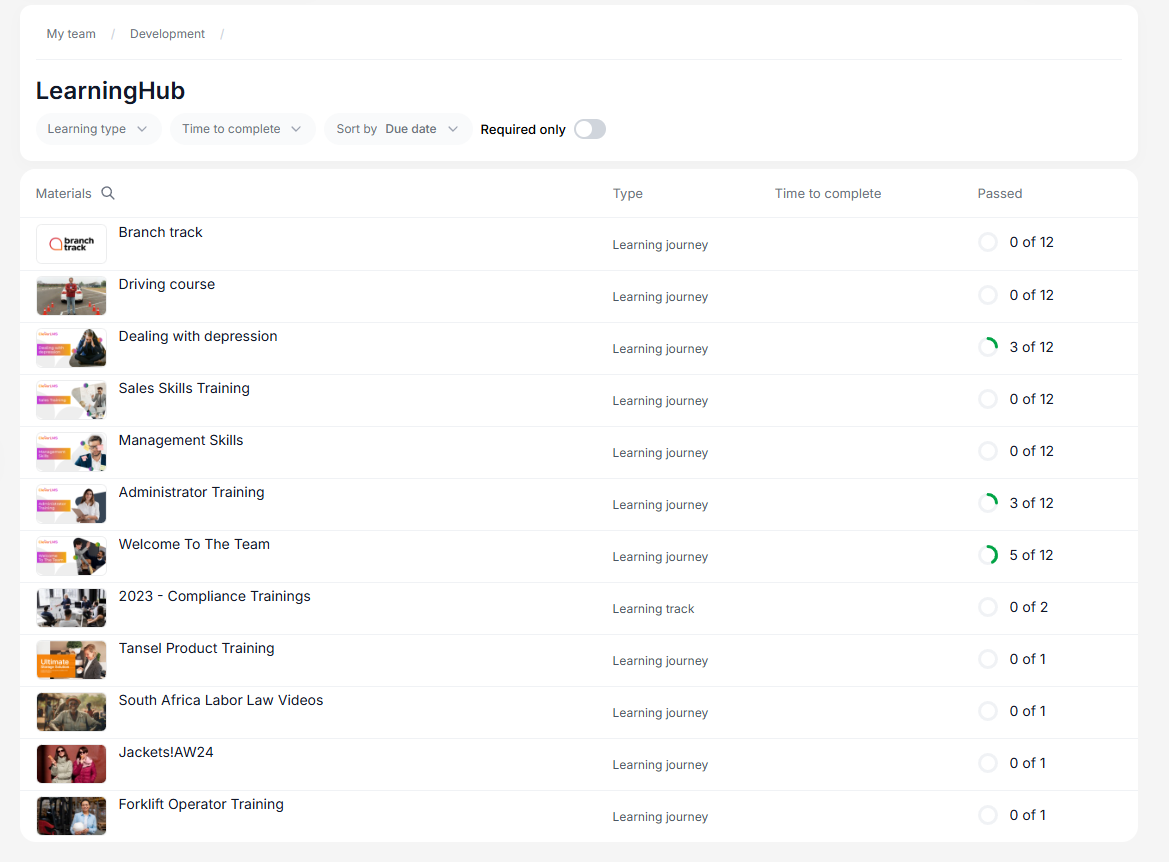Enable the Required only toggle
Image resolution: width=1169 pixels, height=862 pixels.
(x=589, y=129)
